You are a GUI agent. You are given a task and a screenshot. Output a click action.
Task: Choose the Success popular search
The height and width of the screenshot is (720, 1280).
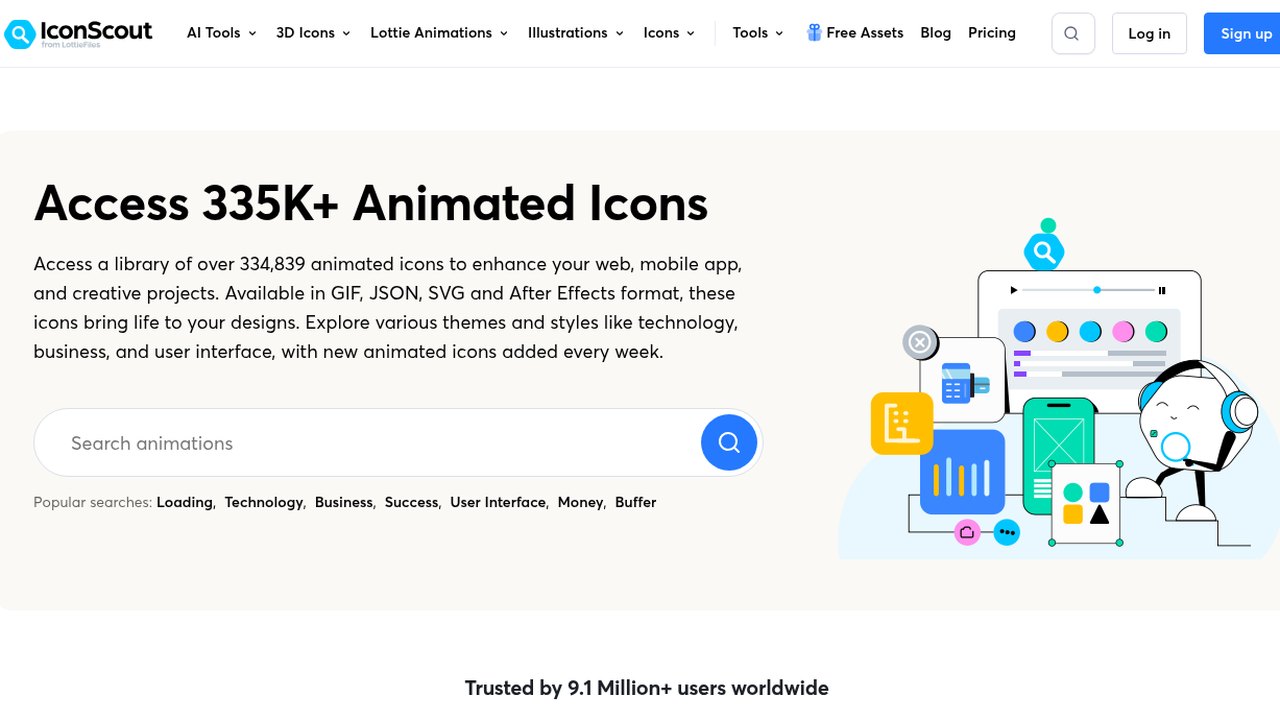(412, 502)
